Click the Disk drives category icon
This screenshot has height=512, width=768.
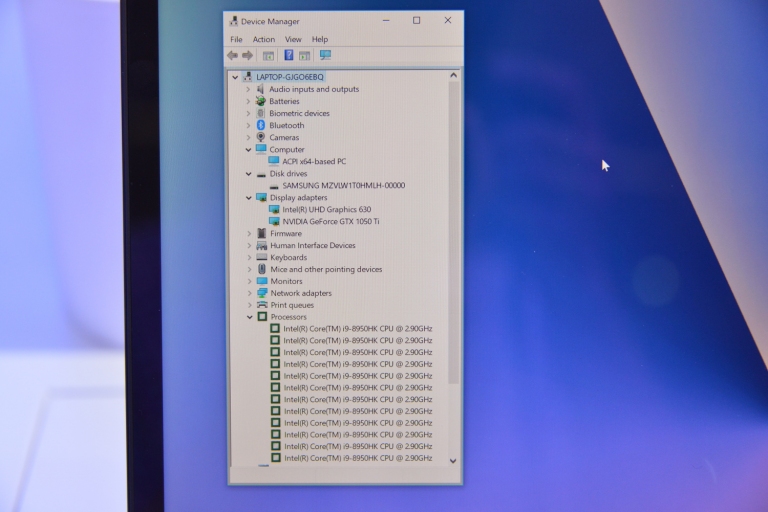tap(261, 174)
